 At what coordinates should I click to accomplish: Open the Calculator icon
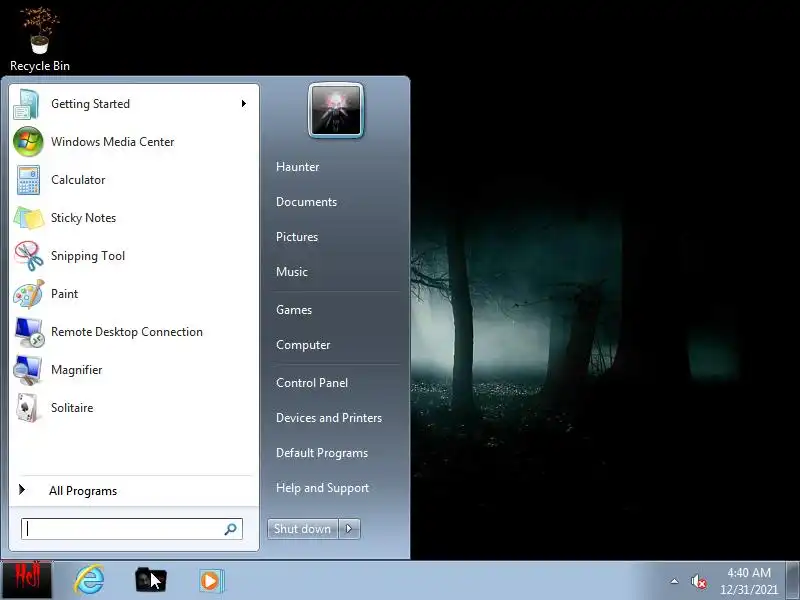tap(28, 180)
